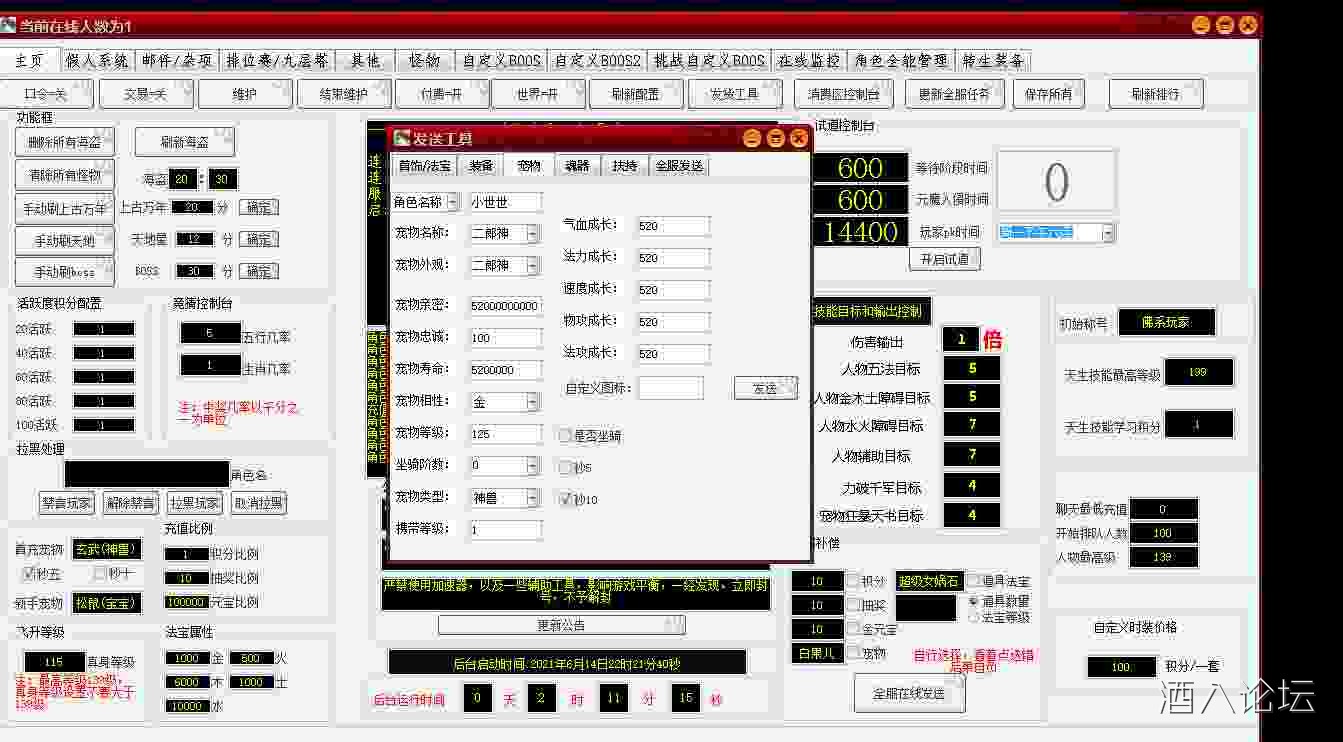Open the 宠物类型 combo box

(x=532, y=497)
